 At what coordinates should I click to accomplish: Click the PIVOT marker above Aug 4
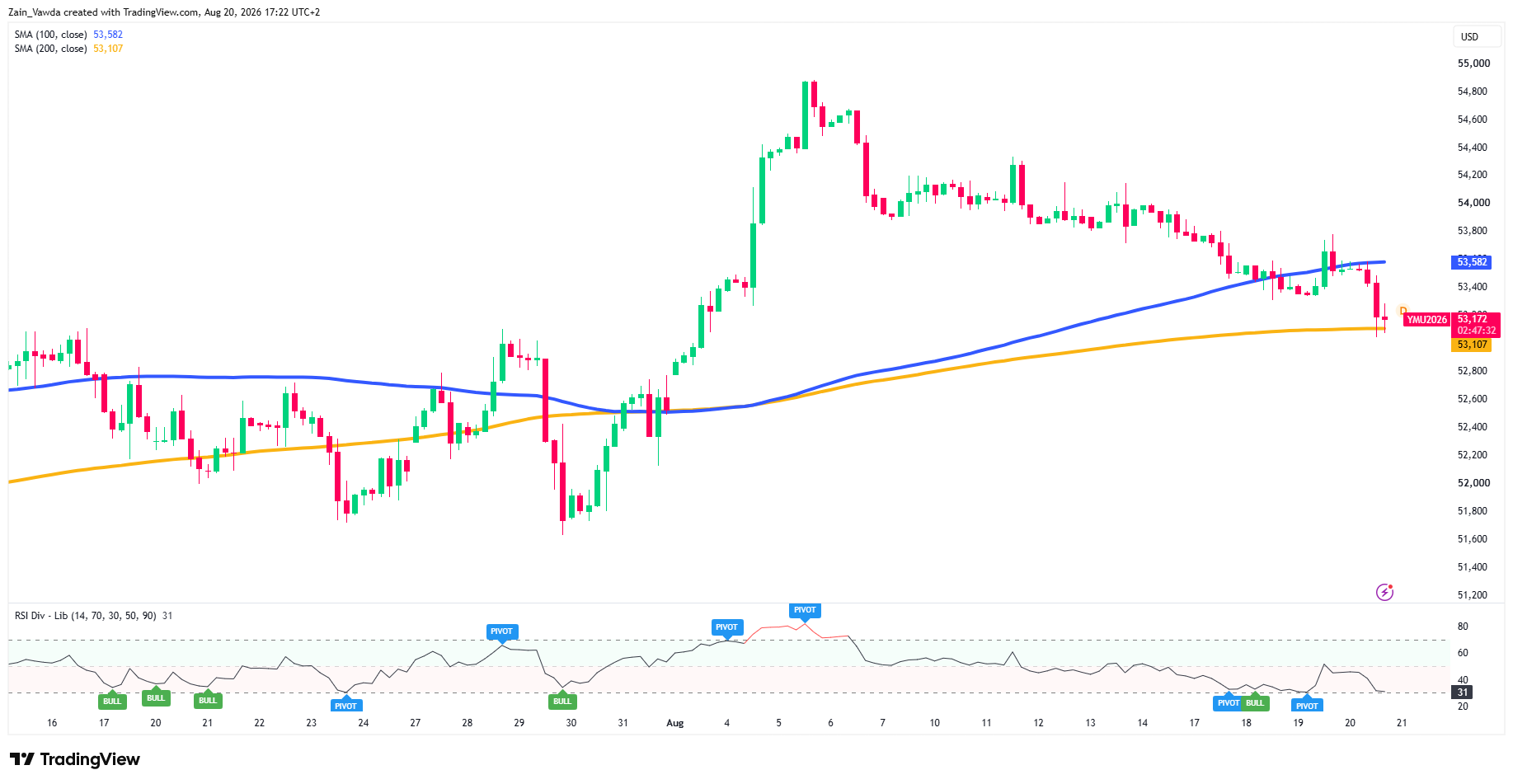tap(726, 627)
